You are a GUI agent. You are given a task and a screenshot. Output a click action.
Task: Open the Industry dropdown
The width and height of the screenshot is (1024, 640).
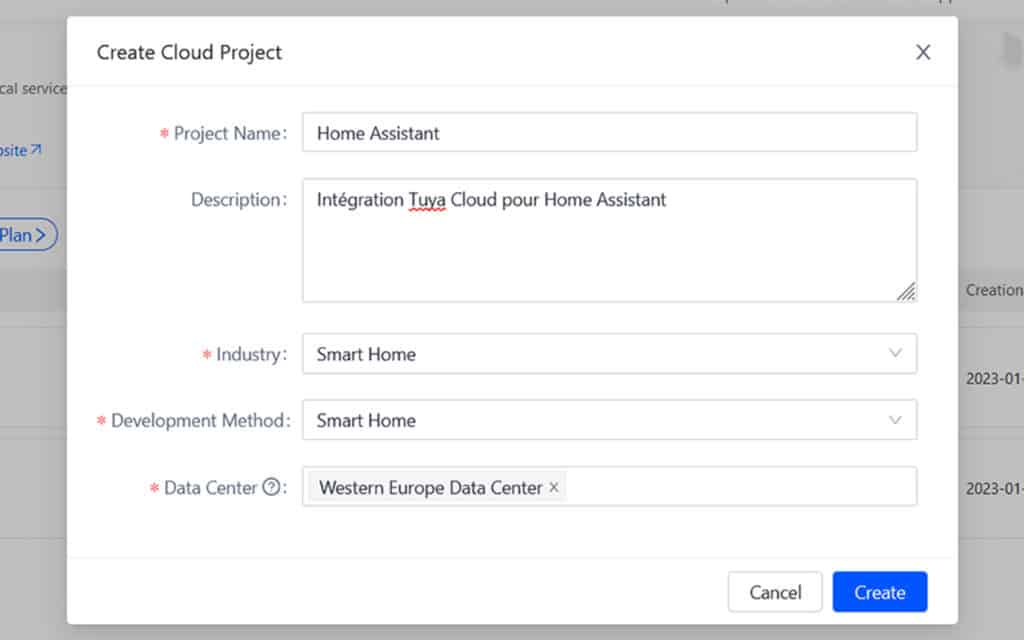[609, 354]
